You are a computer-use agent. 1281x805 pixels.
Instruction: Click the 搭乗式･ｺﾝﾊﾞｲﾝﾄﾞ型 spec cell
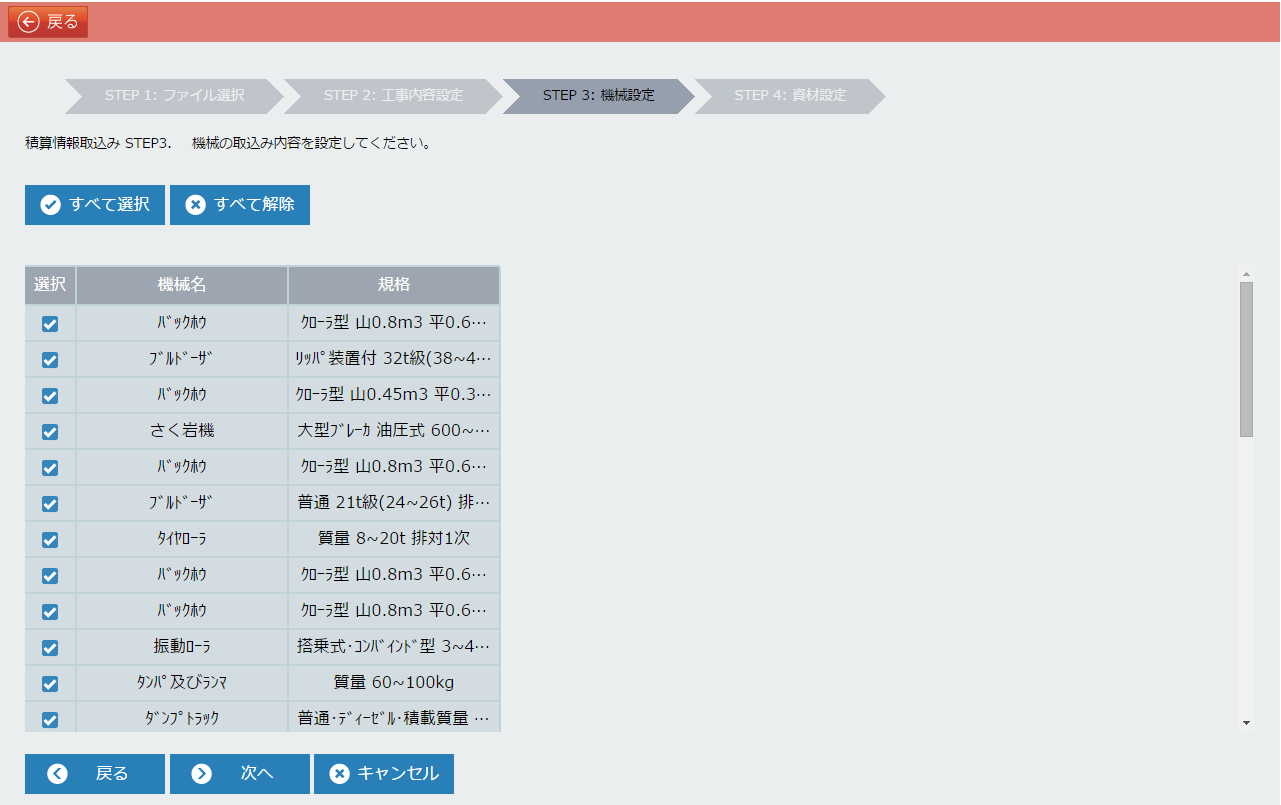coord(394,647)
